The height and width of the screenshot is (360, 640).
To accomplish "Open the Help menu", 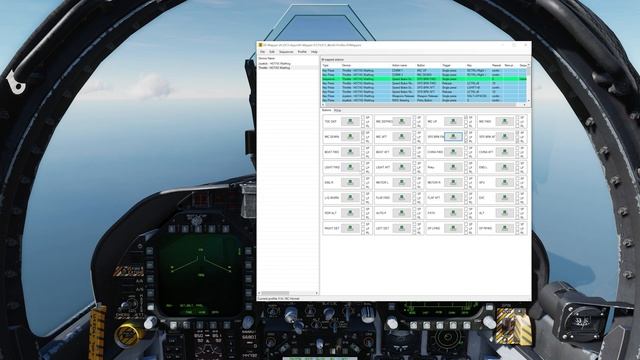I will (314, 52).
